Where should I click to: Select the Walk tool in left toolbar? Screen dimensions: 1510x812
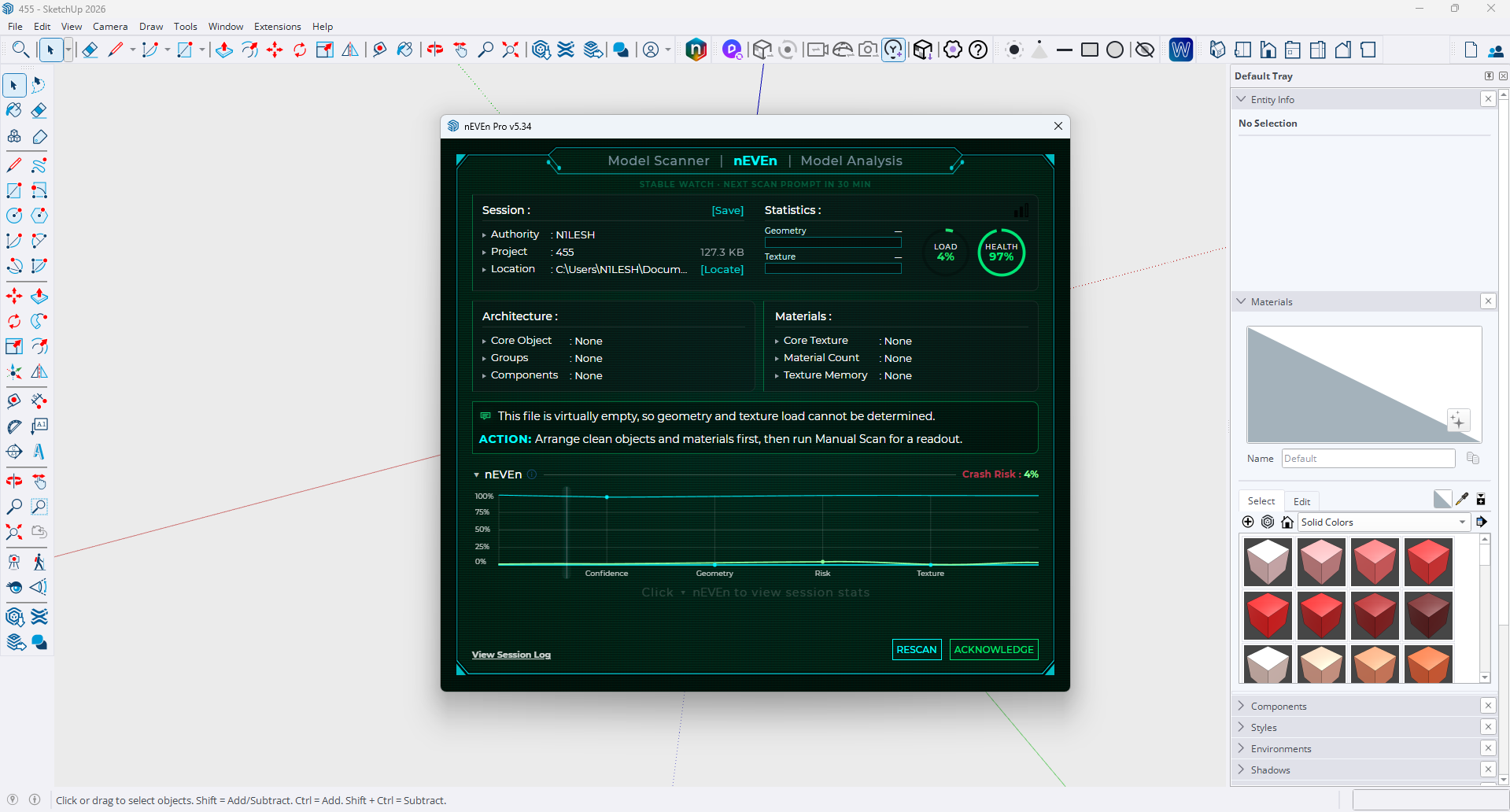pos(39,562)
